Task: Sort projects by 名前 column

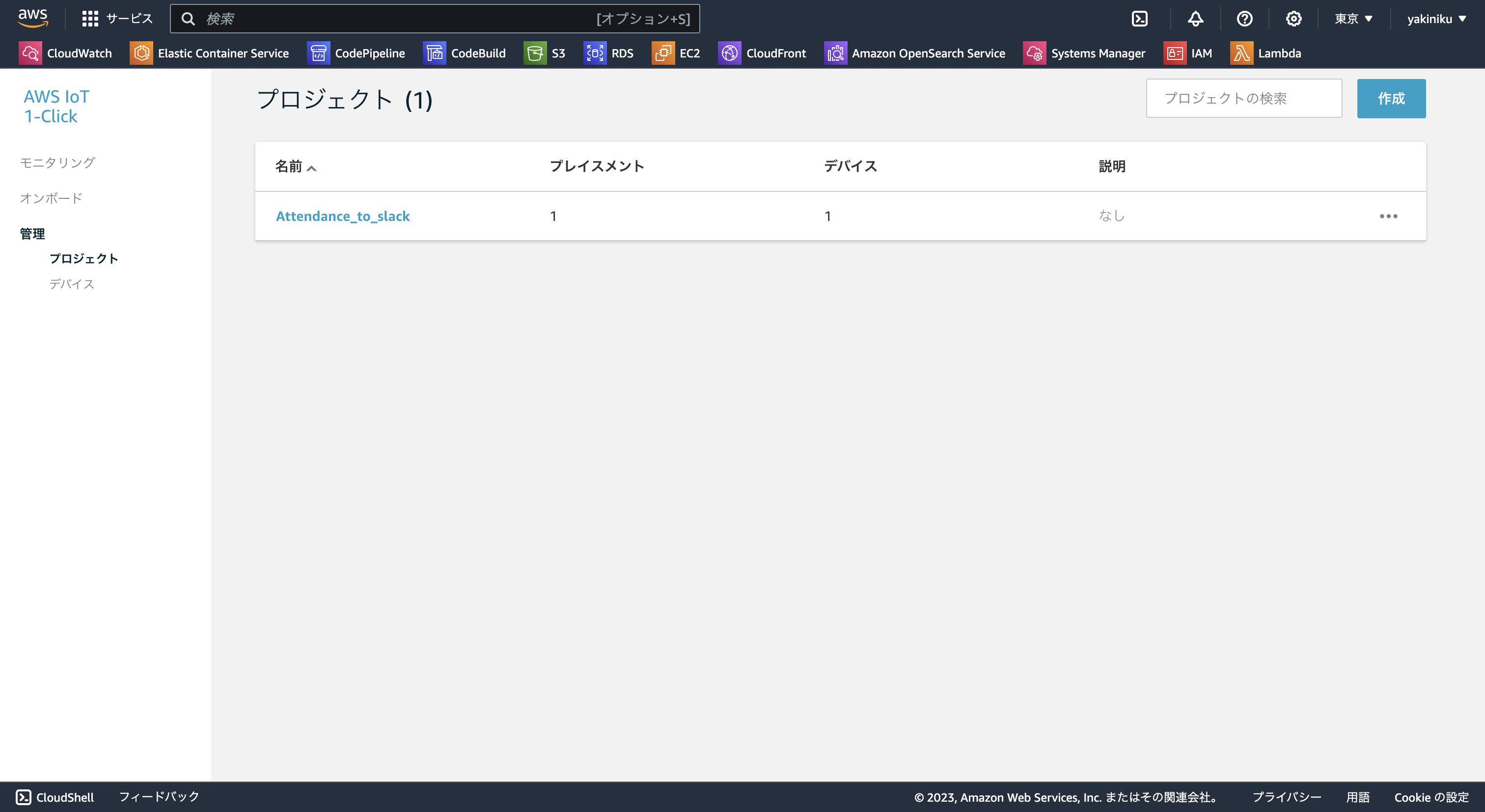Action: coord(296,166)
